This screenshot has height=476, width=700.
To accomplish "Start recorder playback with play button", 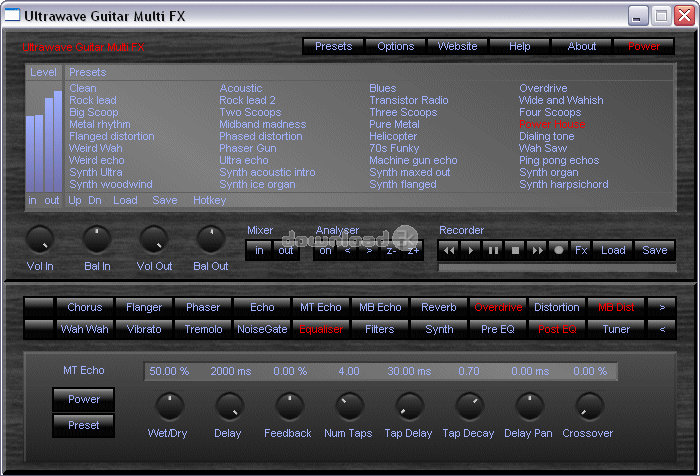I will point(471,251).
